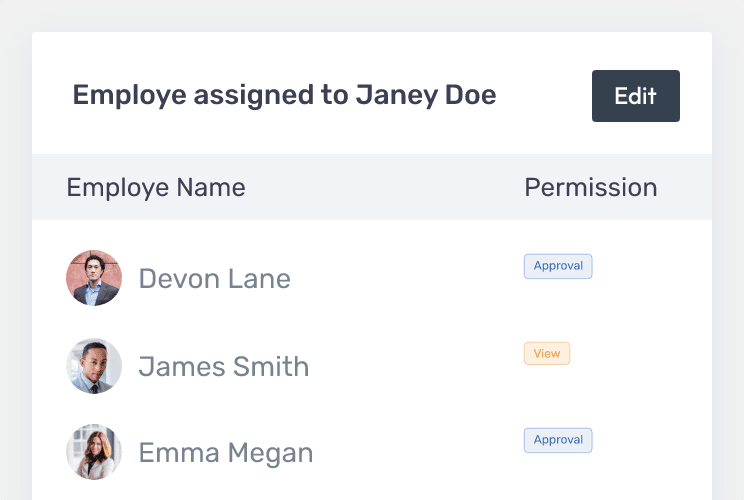Open Emma Megan's profile photo
Image resolution: width=744 pixels, height=500 pixels.
point(94,452)
